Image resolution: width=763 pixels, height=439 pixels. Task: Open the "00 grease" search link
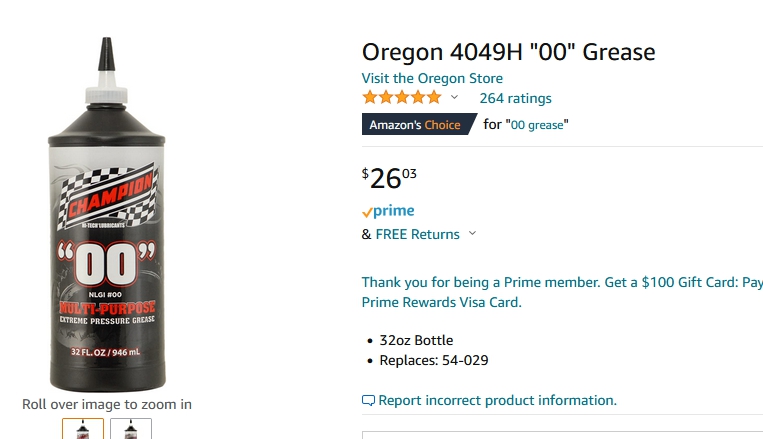click(538, 125)
